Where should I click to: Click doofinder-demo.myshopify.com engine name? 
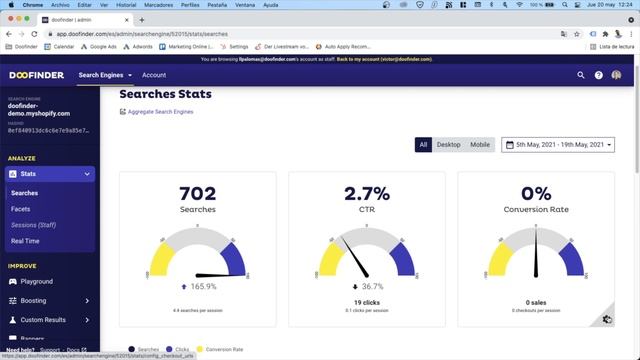tap(39, 109)
